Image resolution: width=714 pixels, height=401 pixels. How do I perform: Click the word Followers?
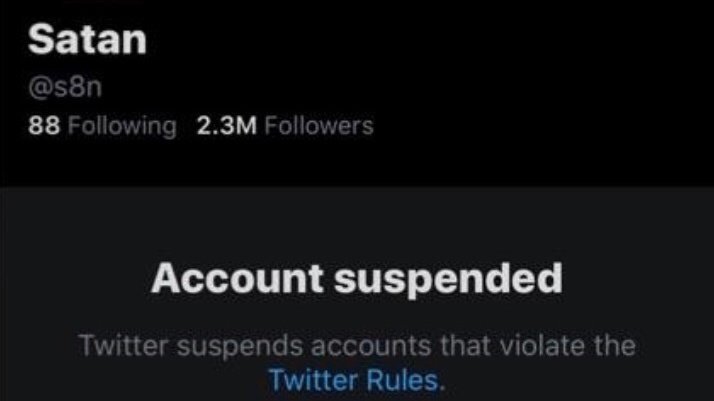pos(319,126)
